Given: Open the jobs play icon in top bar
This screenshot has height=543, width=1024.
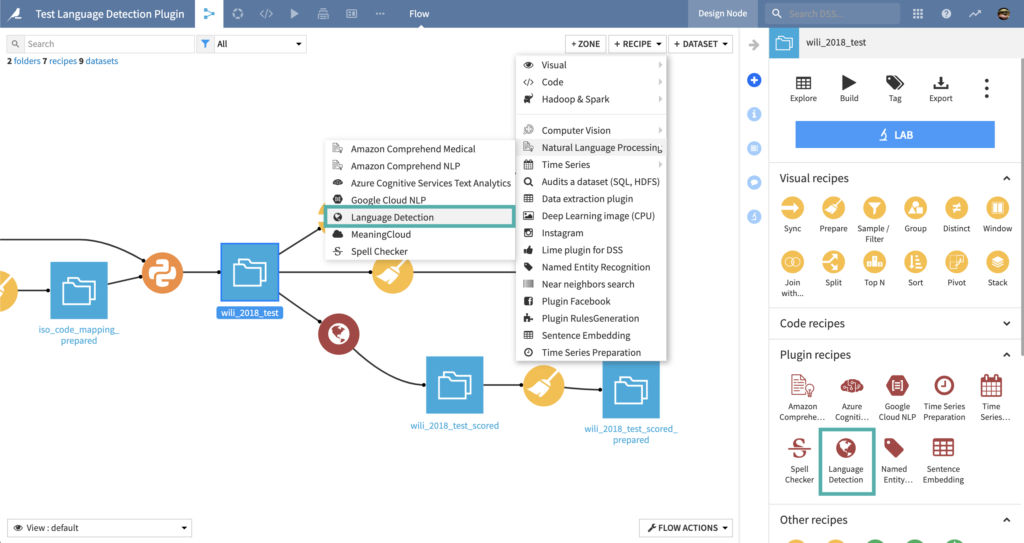Looking at the screenshot, I should 295,14.
